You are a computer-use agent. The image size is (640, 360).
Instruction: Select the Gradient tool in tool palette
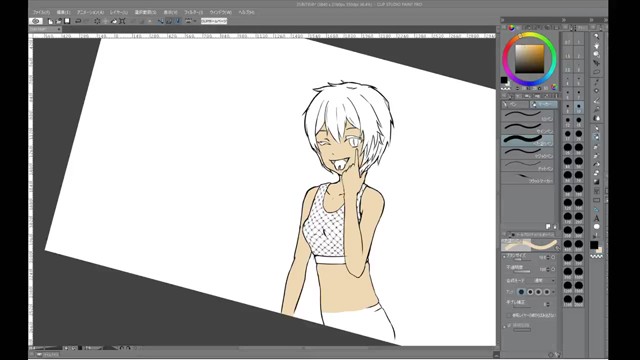point(596,182)
